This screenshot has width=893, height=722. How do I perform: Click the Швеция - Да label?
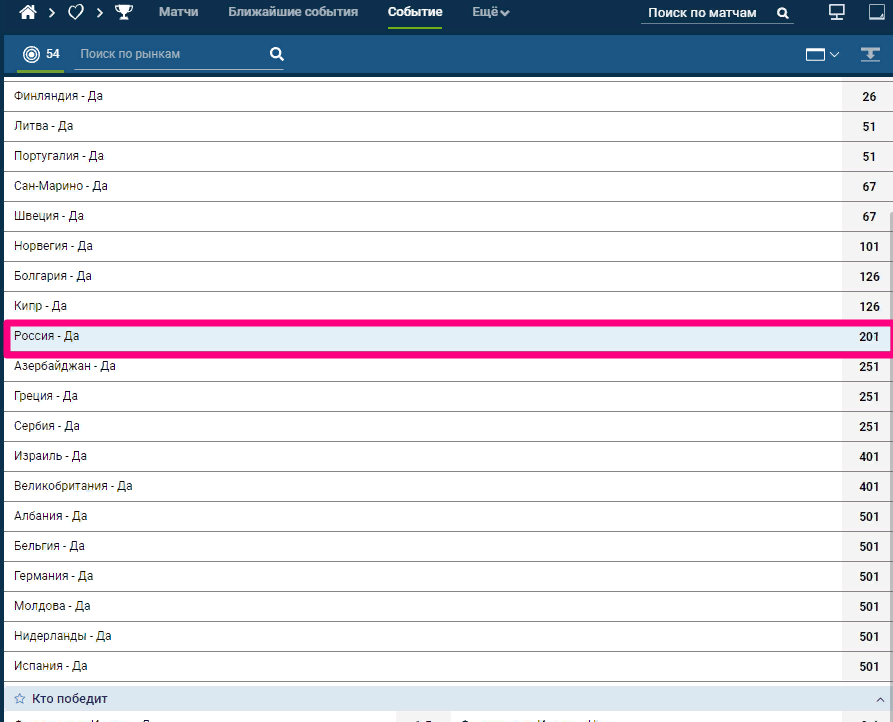(48, 216)
